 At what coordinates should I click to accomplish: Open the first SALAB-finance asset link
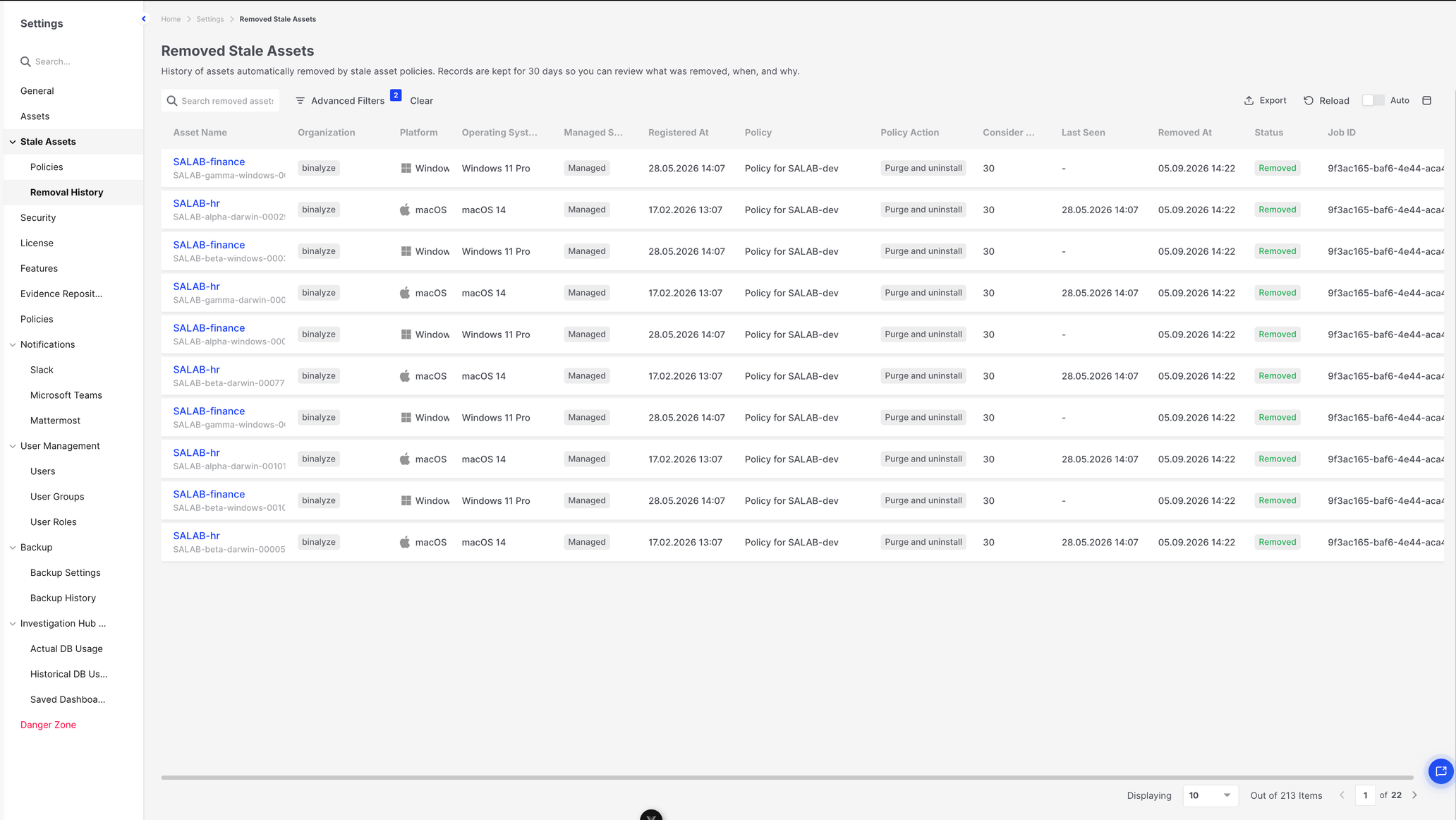209,162
